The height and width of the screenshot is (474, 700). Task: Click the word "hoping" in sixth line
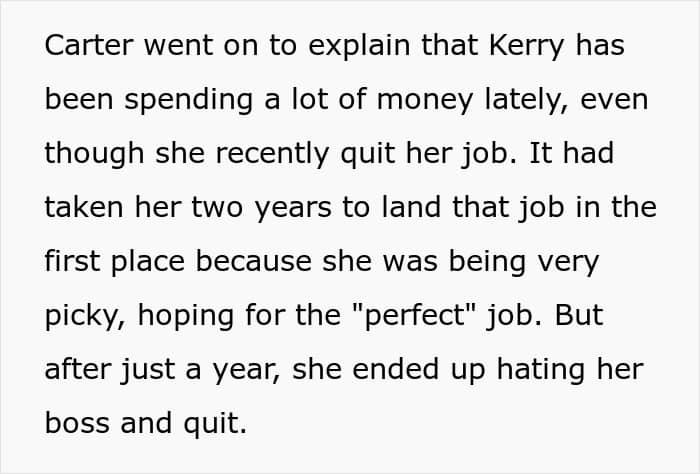pyautogui.click(x=185, y=316)
